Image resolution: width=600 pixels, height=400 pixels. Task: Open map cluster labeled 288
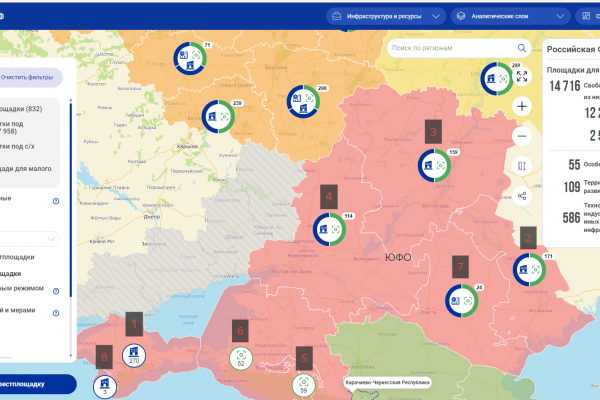(x=497, y=79)
